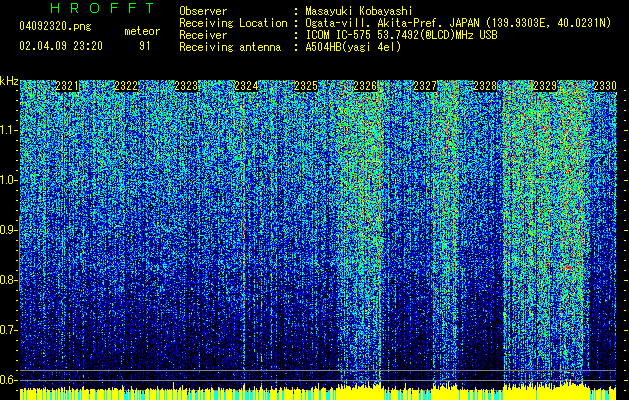The width and height of the screenshot is (629, 400).
Task: Click the HROFFT title text
Action: tap(103, 8)
